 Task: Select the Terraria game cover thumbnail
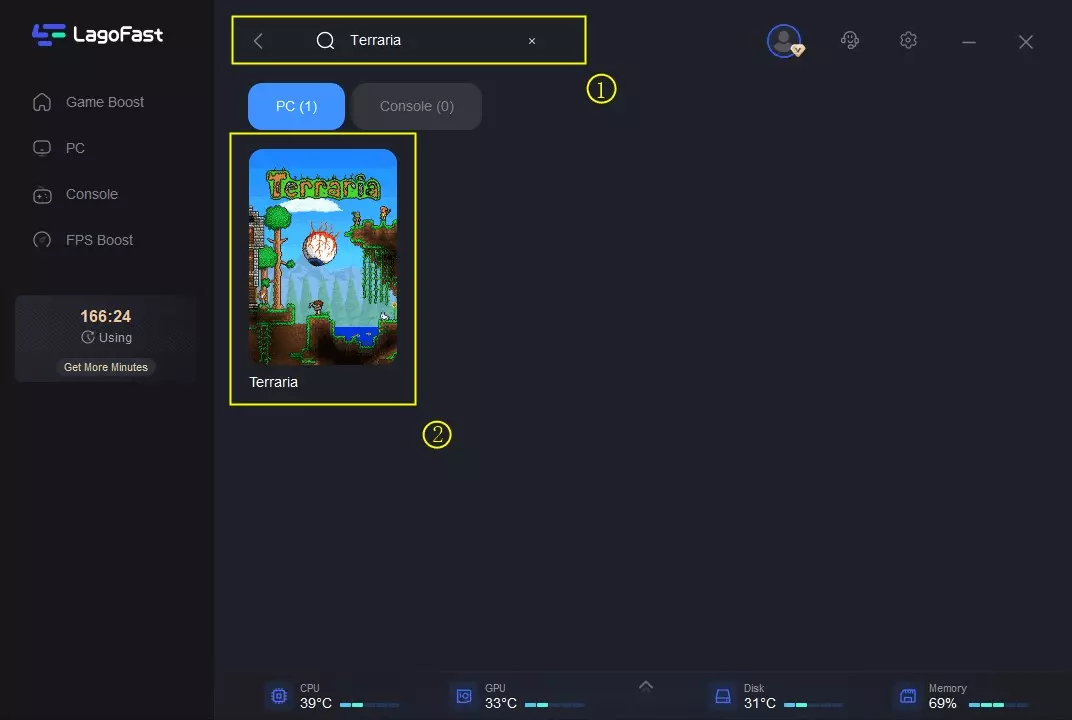(323, 256)
